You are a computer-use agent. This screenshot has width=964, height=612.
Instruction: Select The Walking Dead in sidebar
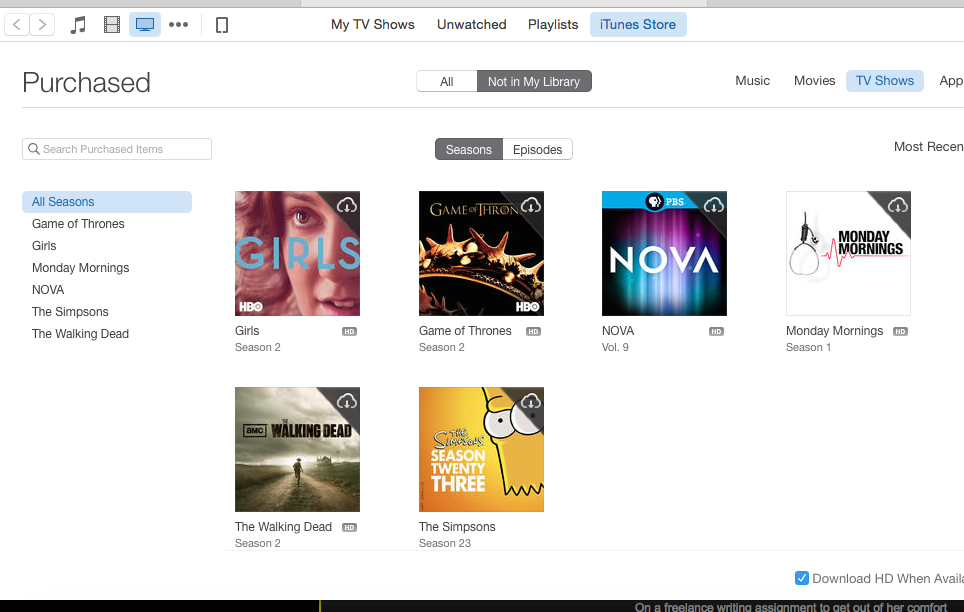click(80, 334)
